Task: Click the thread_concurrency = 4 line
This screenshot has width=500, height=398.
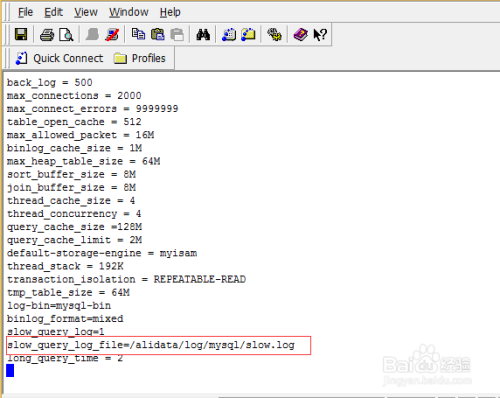Action: click(74, 214)
